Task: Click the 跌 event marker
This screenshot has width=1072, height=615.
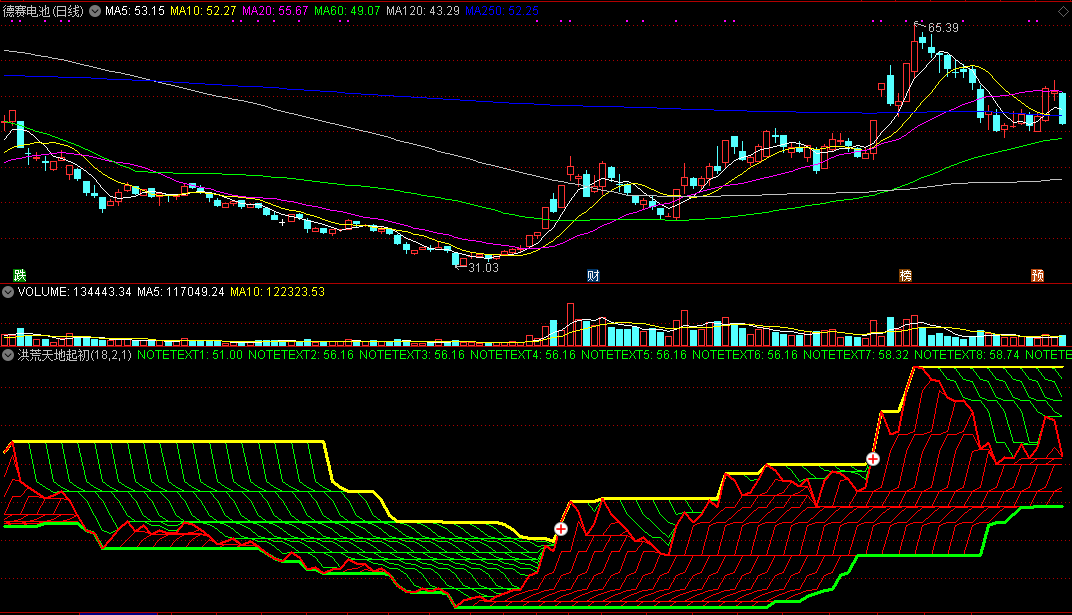Action: (x=20, y=275)
